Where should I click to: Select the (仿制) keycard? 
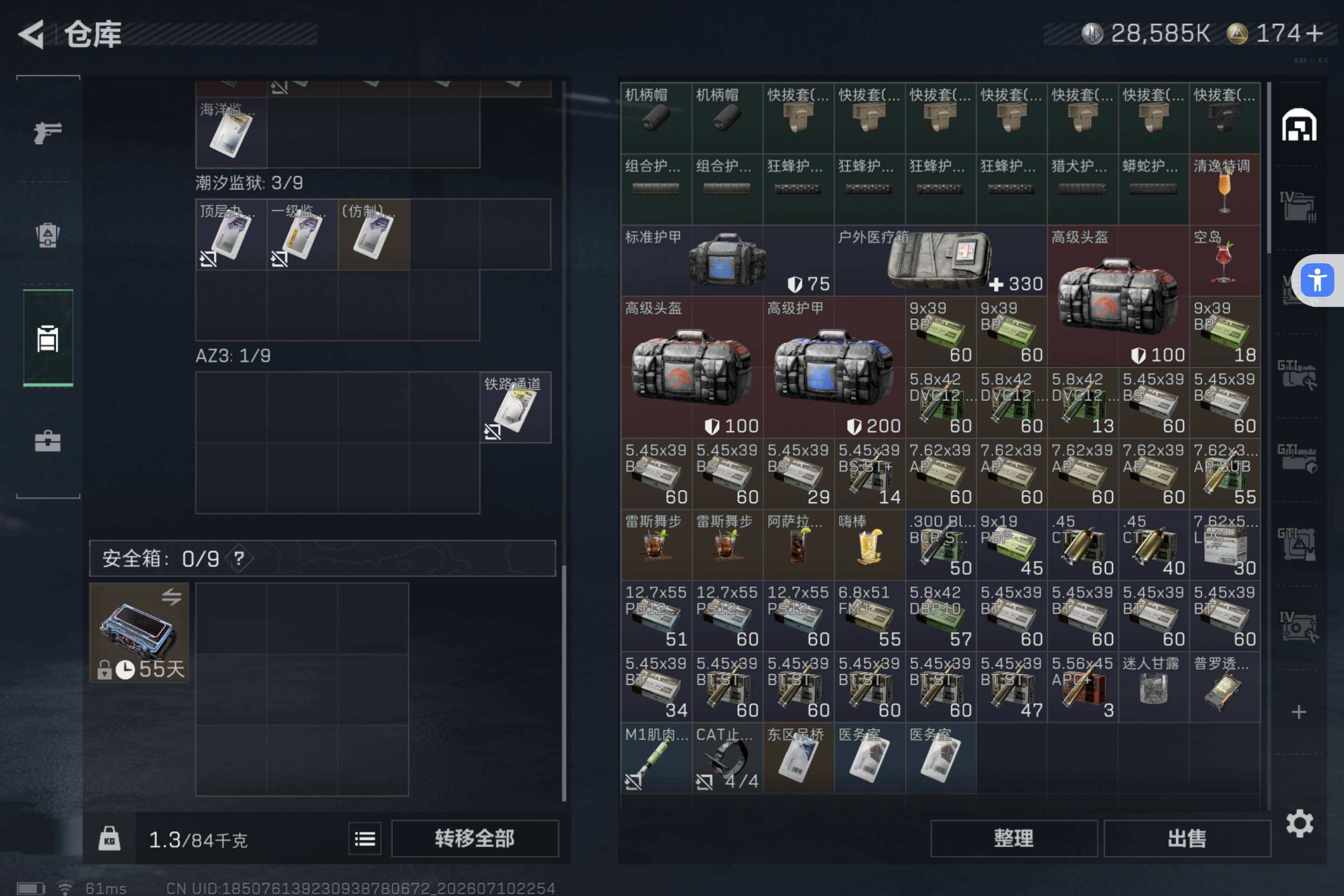tap(374, 234)
